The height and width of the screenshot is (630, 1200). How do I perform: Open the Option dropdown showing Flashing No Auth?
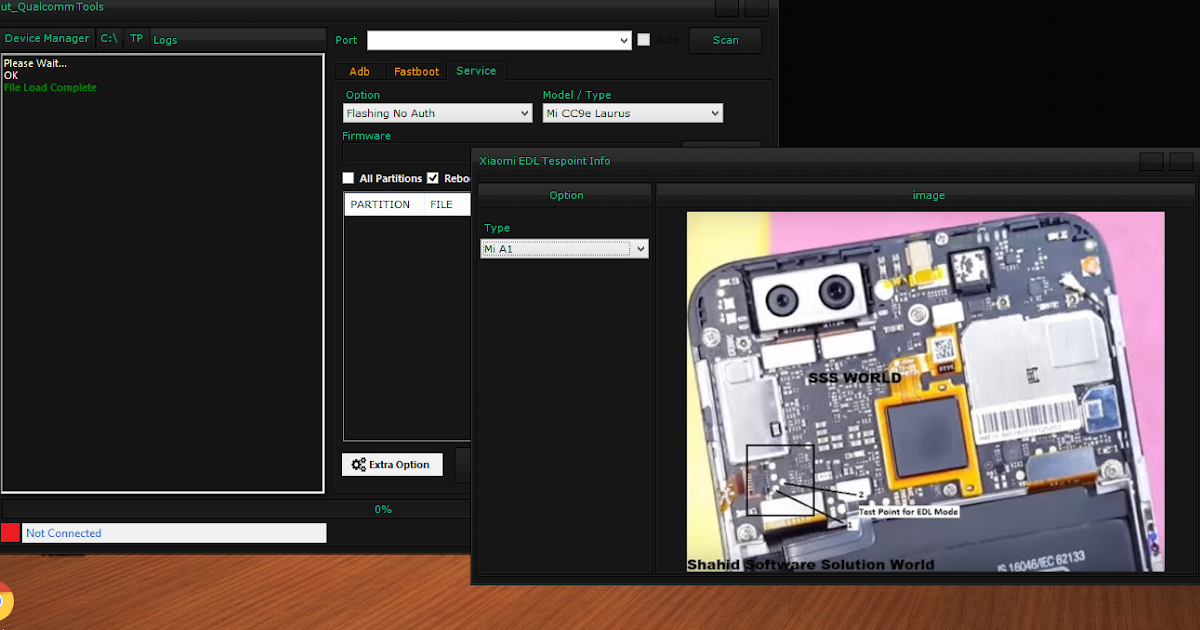(x=437, y=113)
